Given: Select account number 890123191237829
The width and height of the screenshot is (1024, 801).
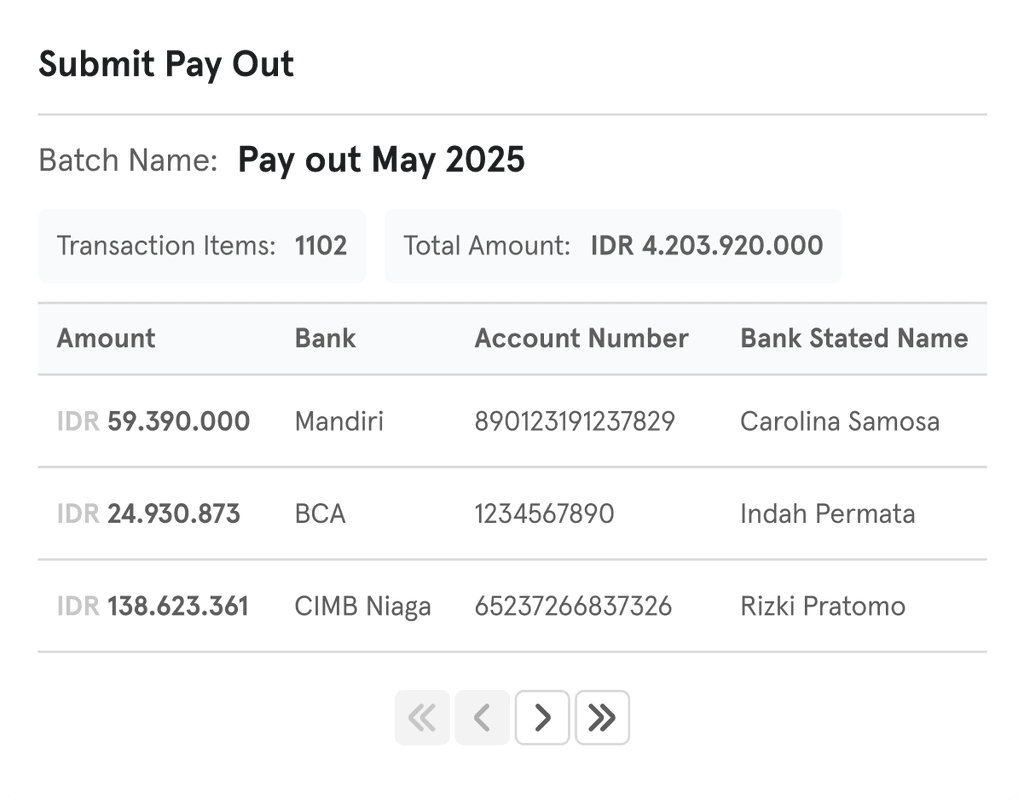Looking at the screenshot, I should pos(575,421).
